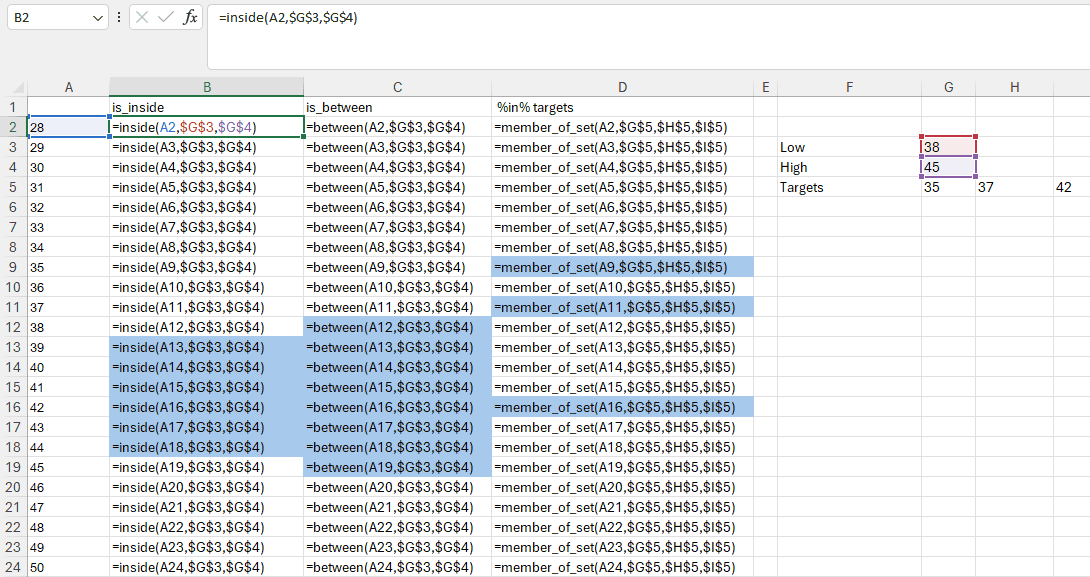Screen dimensions: 1090x577
Task: Open the Name Box dropdown arrow
Action: (x=97, y=18)
